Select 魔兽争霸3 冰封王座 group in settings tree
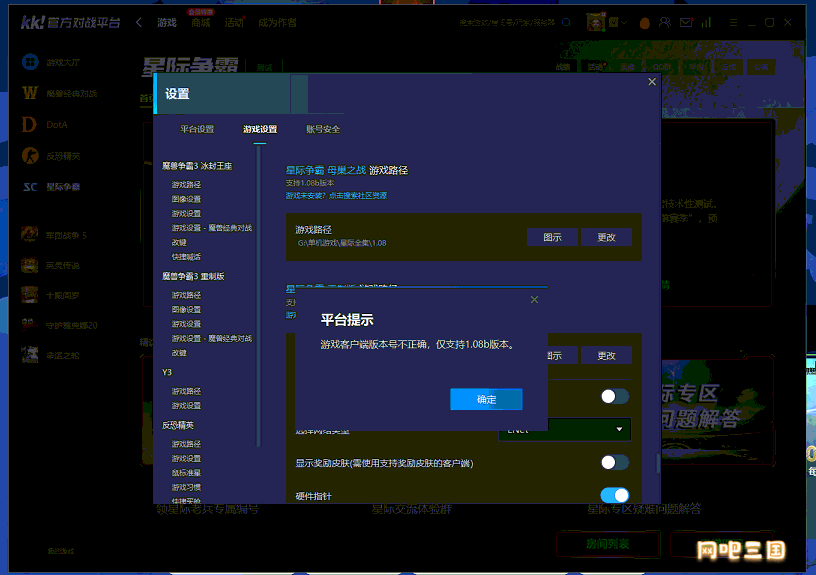 point(197,166)
